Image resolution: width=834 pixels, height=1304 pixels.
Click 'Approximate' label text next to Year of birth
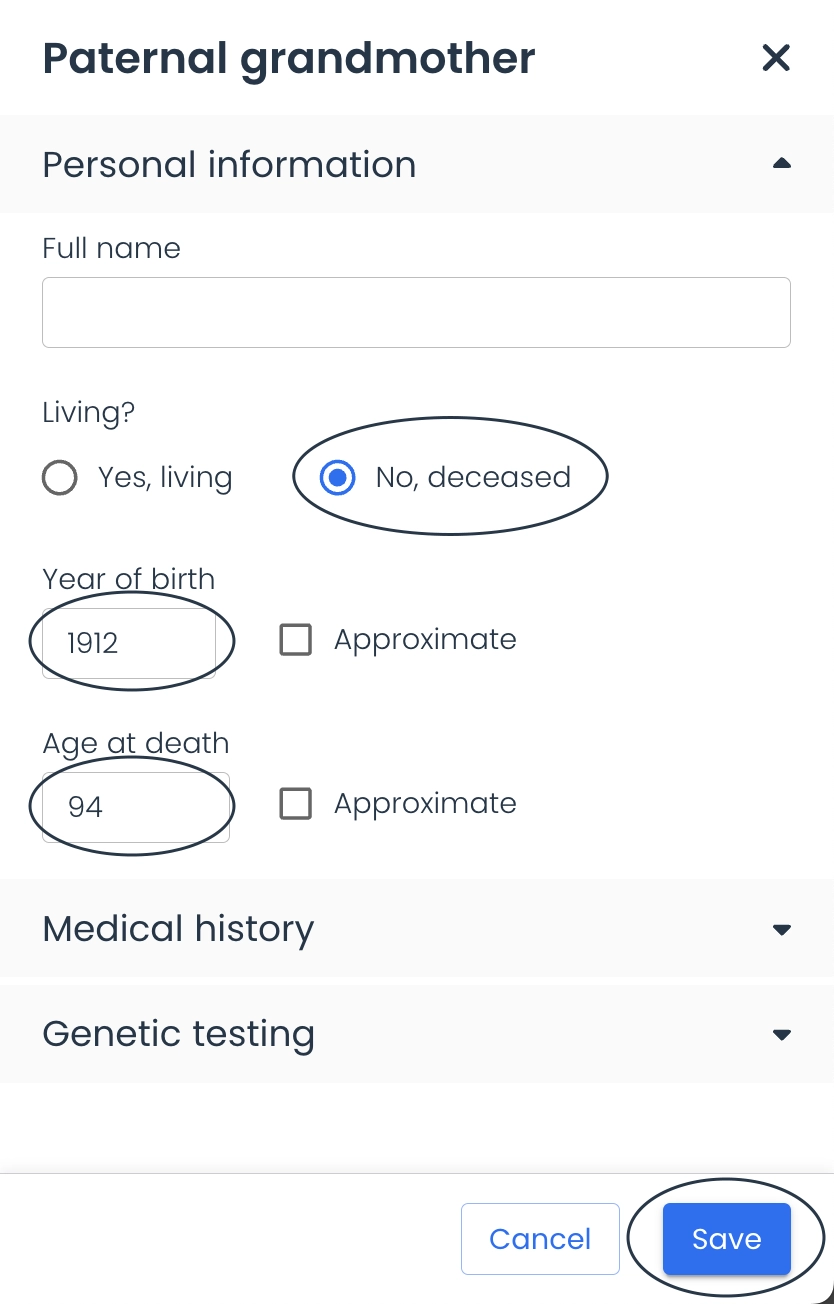coord(425,640)
